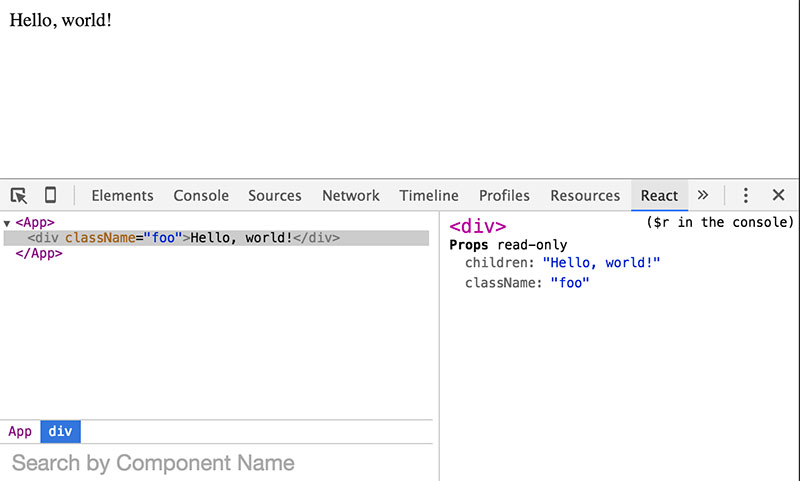Click the App breadcrumb
This screenshot has width=800, height=481.
coord(20,432)
